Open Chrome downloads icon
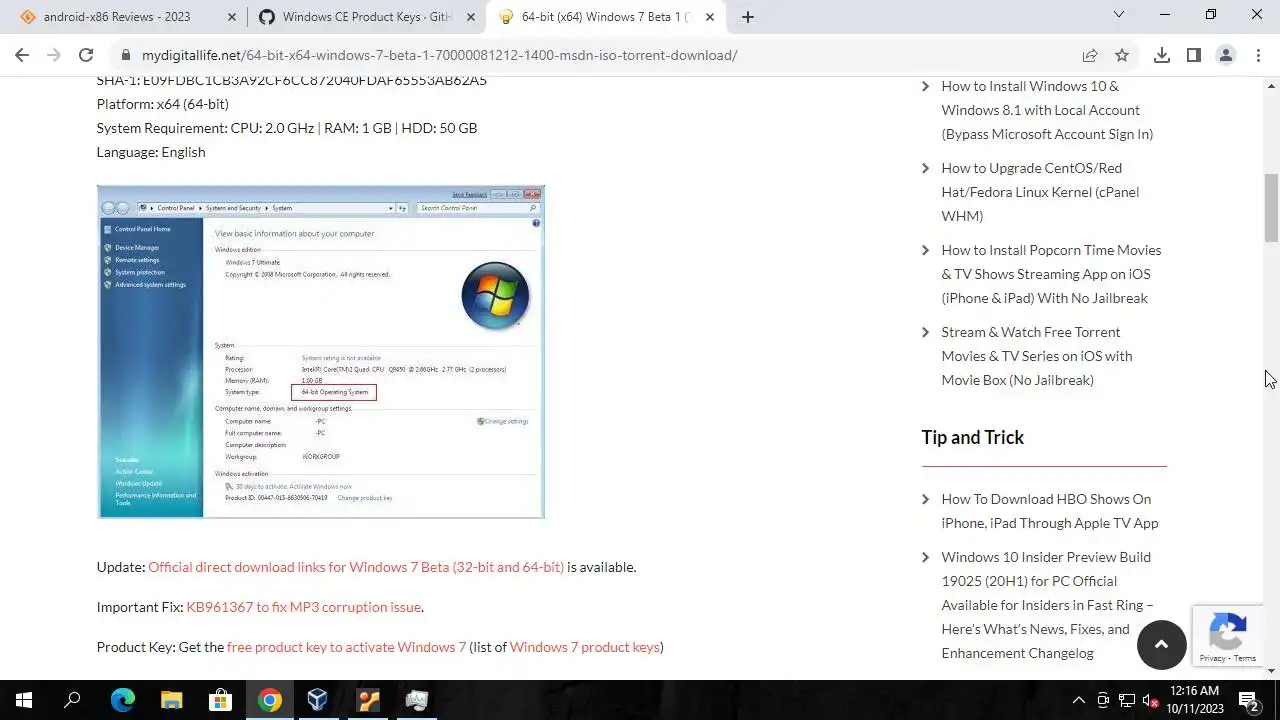 [1162, 55]
